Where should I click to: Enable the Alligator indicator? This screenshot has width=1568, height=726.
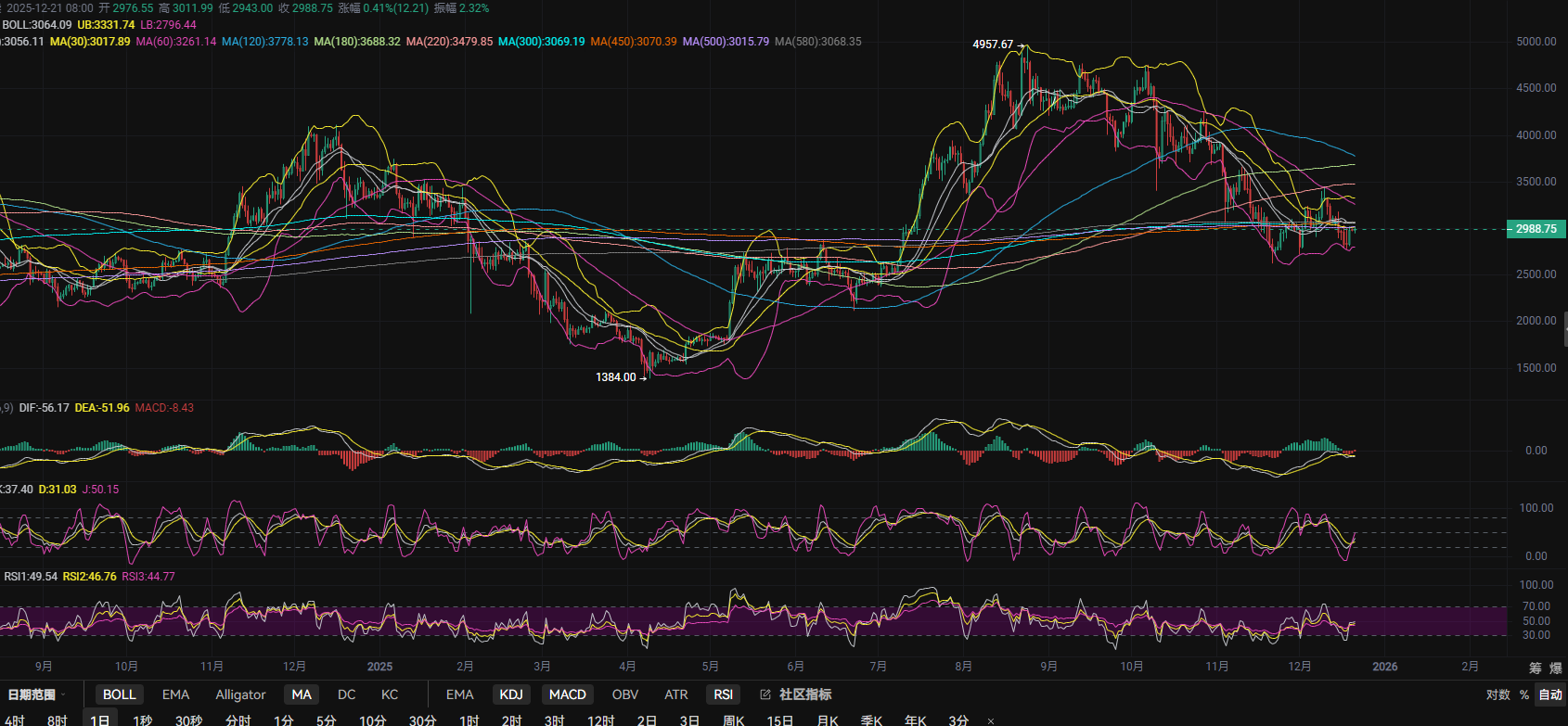240,694
